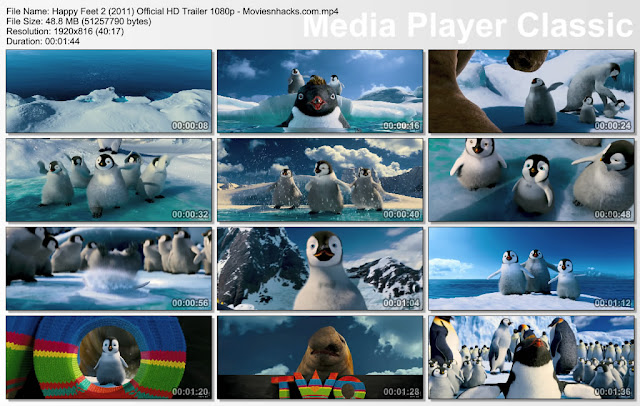Open the elephant seal frame at 00:01:28
Image resolution: width=640 pixels, height=406 pixels.
320,357
